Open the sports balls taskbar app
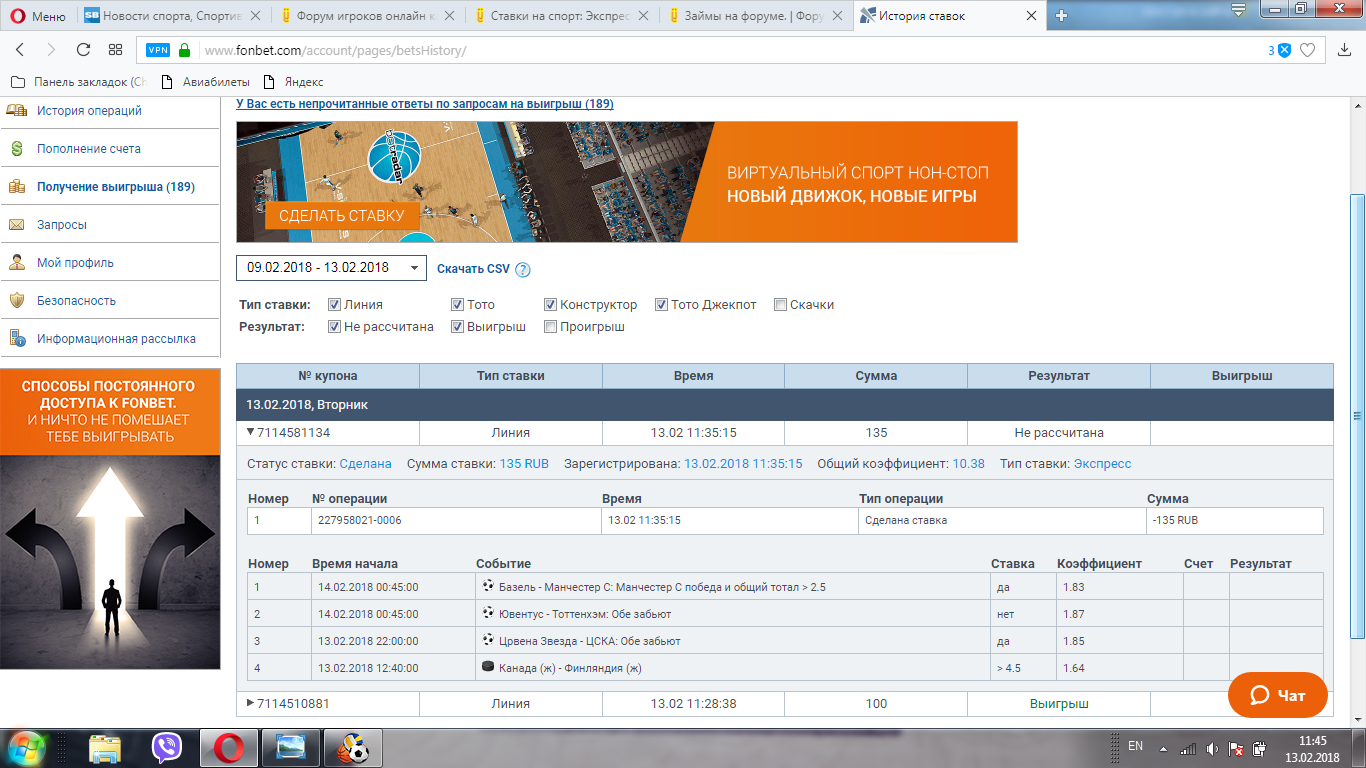The height and width of the screenshot is (768, 1366). [352, 748]
